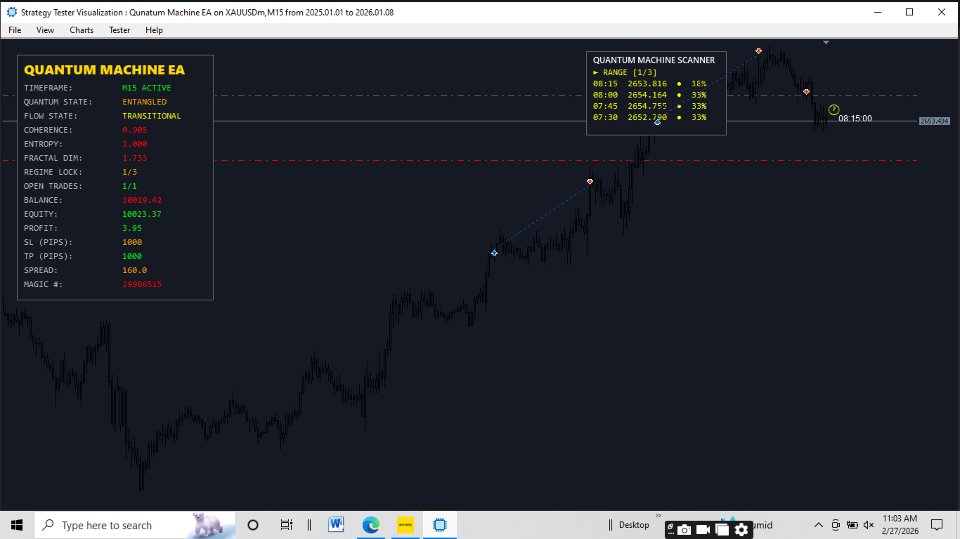Open the taskbar clock and date
960x539 pixels.
click(899, 525)
